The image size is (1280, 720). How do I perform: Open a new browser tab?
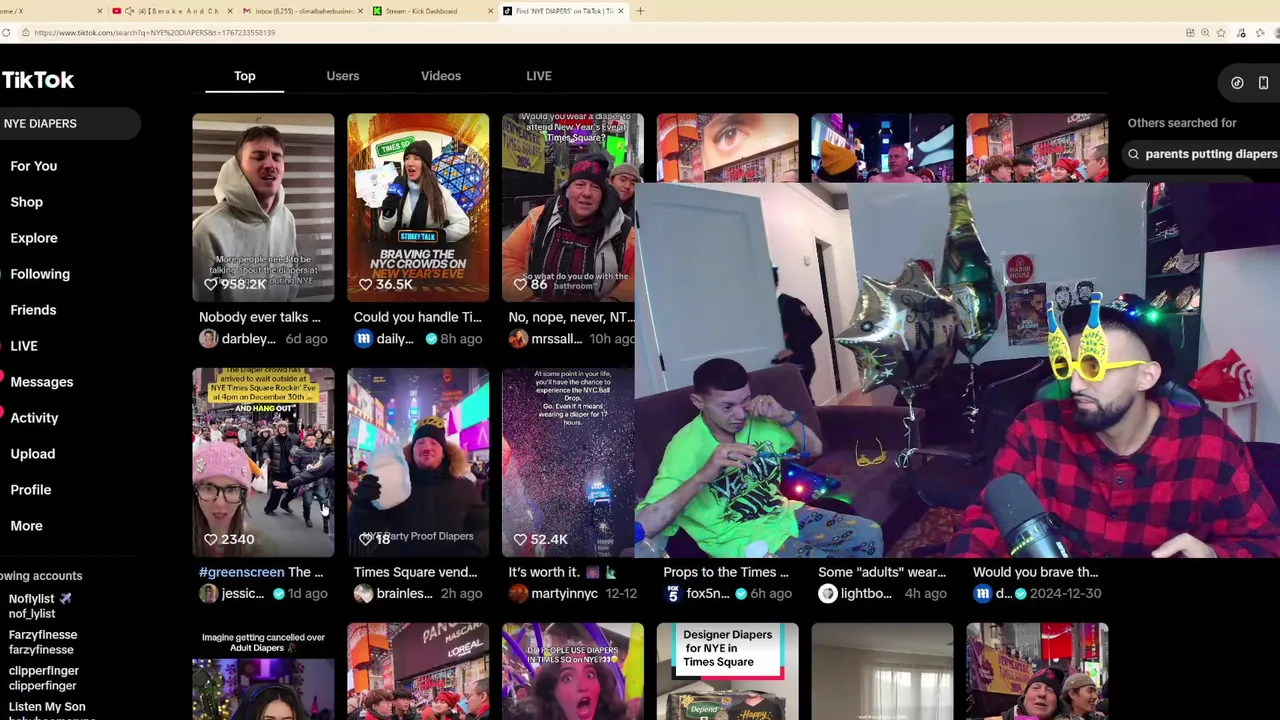coord(640,11)
